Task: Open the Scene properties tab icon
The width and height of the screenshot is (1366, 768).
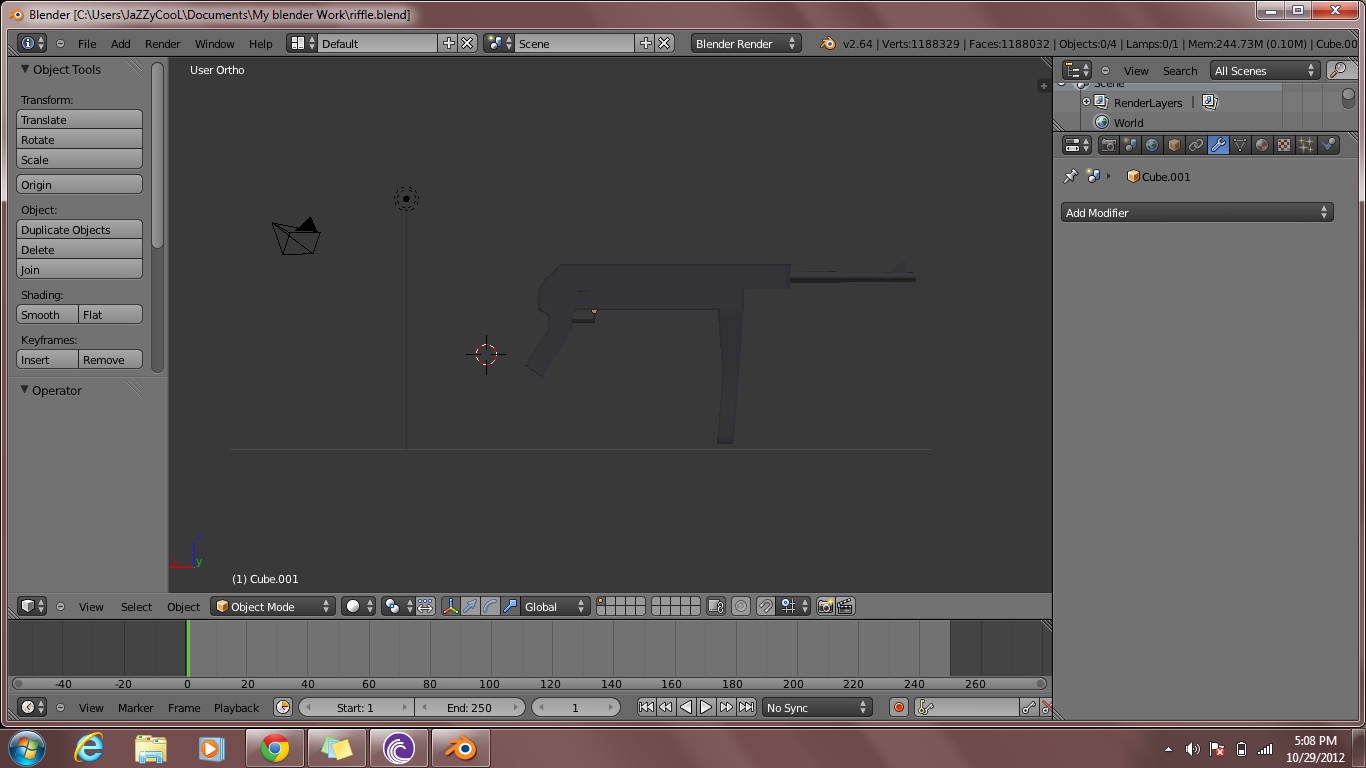Action: pyautogui.click(x=1130, y=145)
